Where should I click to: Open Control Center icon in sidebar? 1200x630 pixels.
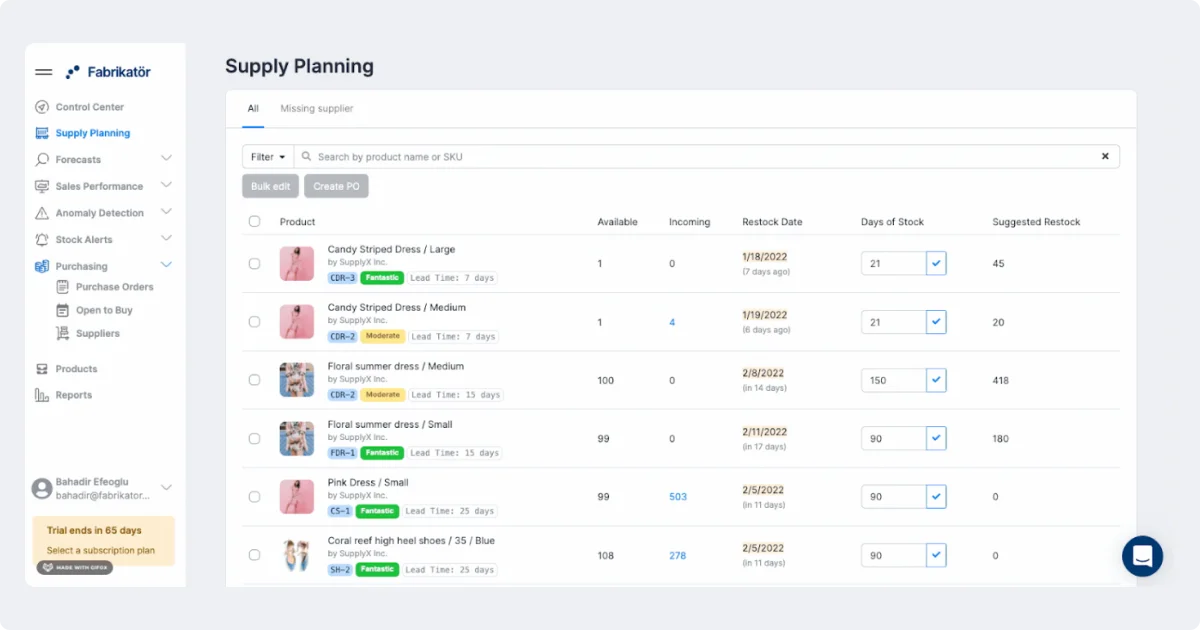[x=42, y=107]
